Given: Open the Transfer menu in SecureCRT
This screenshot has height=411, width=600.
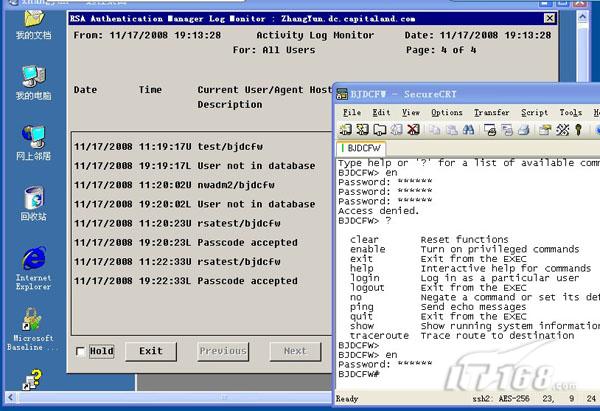Looking at the screenshot, I should 492,113.
